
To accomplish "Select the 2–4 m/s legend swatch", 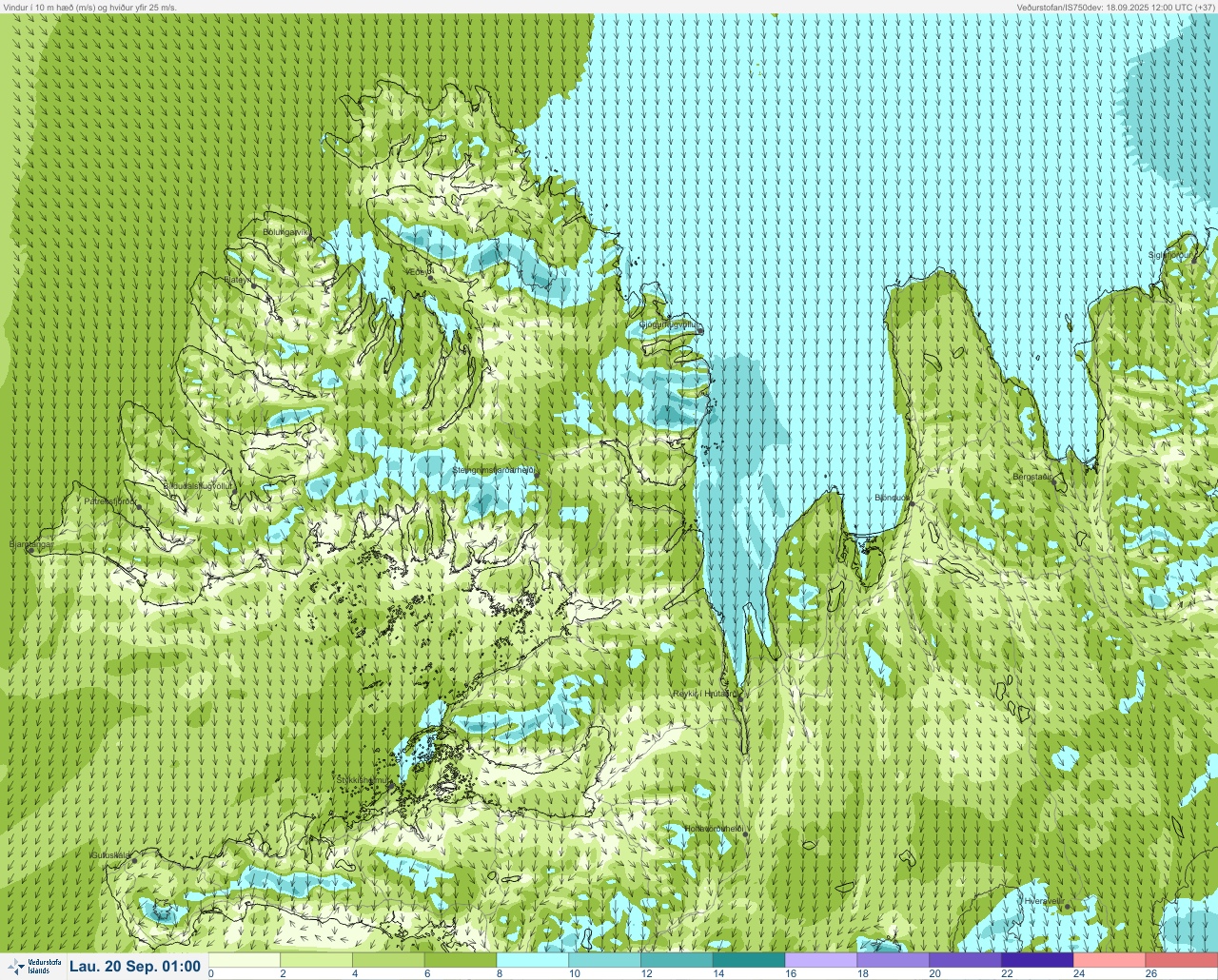I will pos(317,960).
